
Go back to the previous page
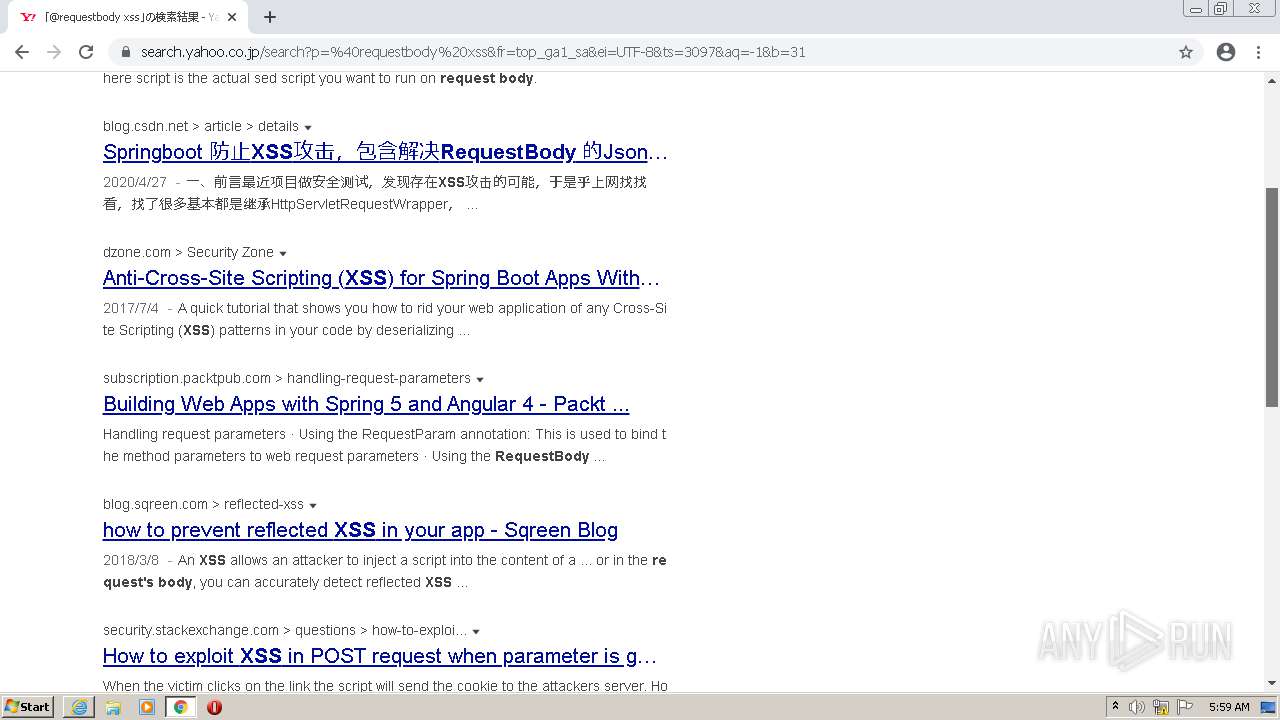22,52
